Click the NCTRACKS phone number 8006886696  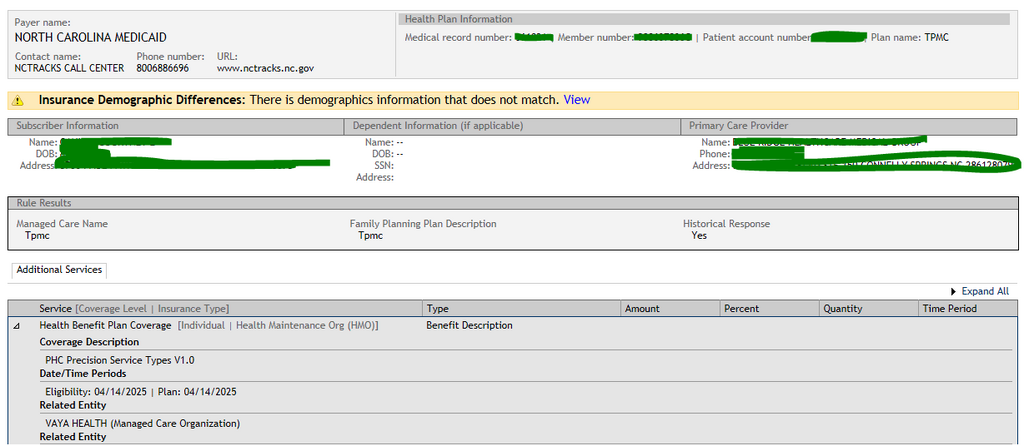[163, 68]
